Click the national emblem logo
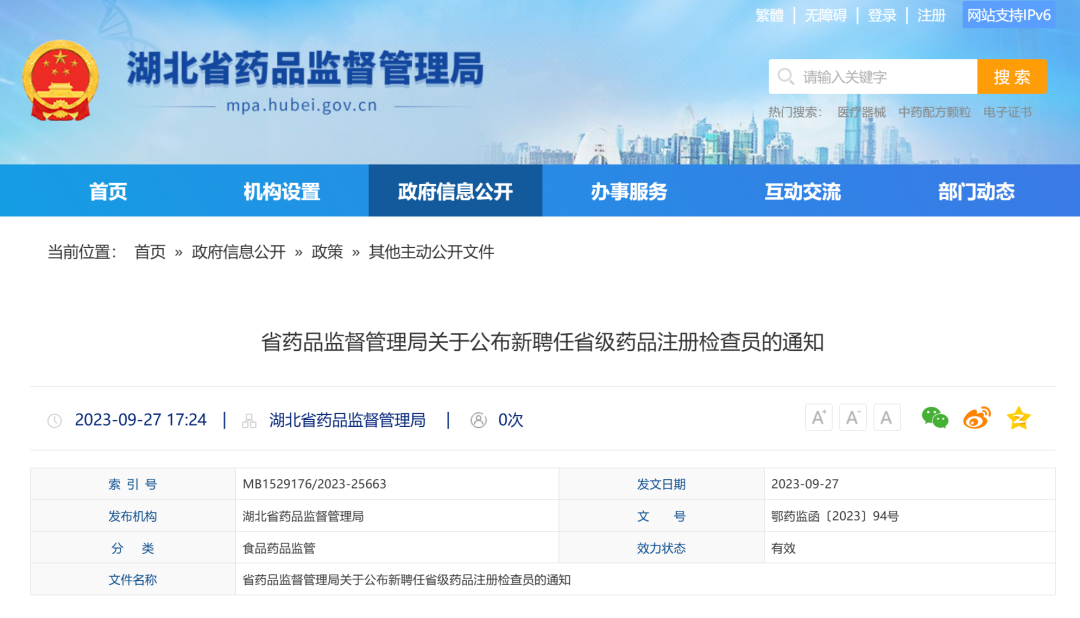This screenshot has height=618, width=1080. pyautogui.click(x=61, y=80)
